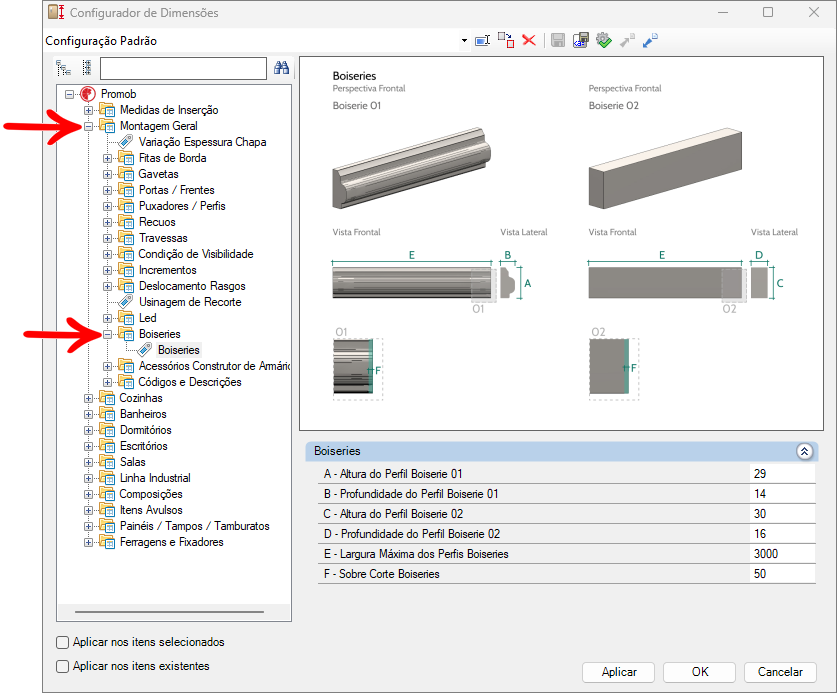The image size is (837, 693).
Task: Click the expand-all tree icon
Action: [x=64, y=68]
